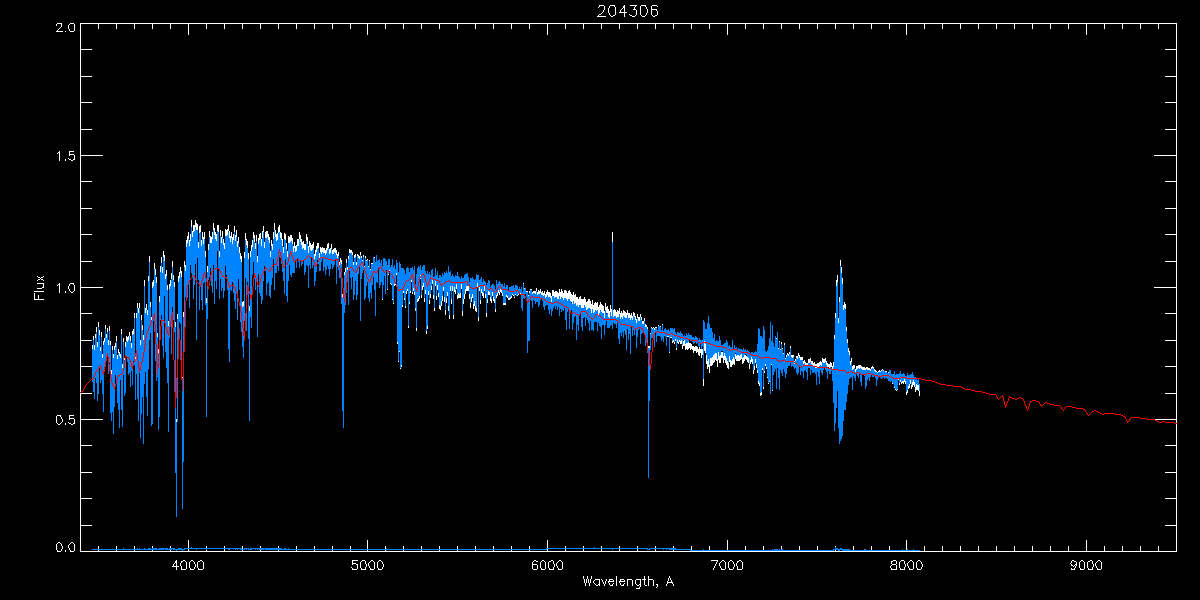1200x600 pixels.
Task: Click the 1.5 flux tick label
Action: 67,157
